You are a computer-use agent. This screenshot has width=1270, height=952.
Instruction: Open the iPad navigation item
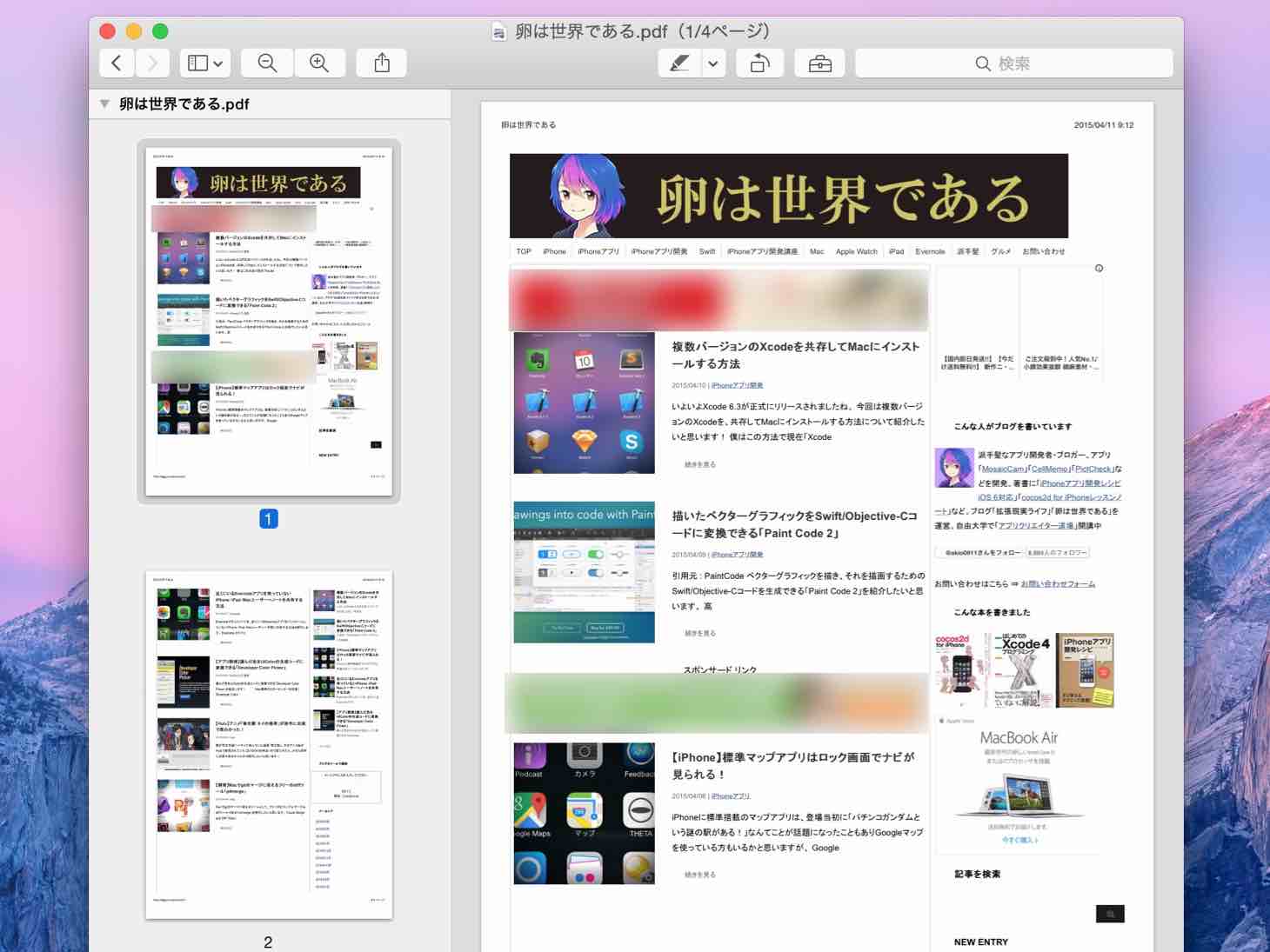pos(896,251)
